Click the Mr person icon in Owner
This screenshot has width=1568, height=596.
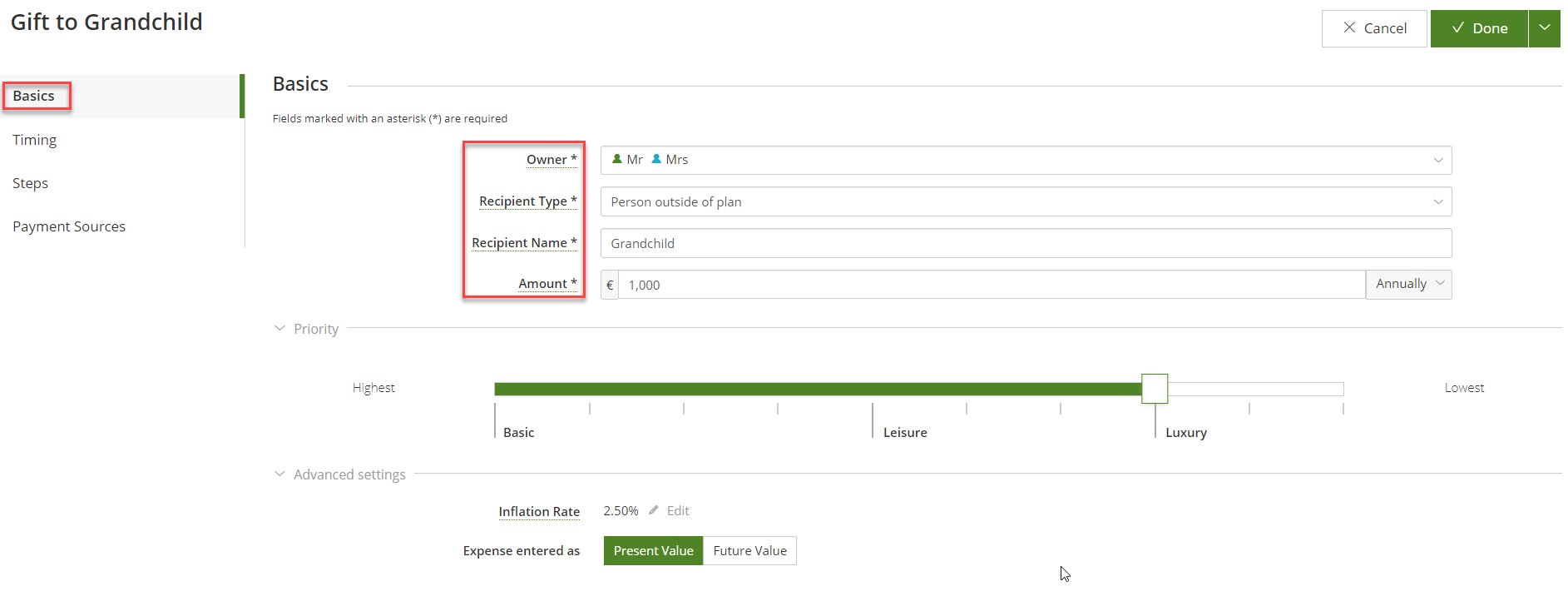(x=617, y=159)
